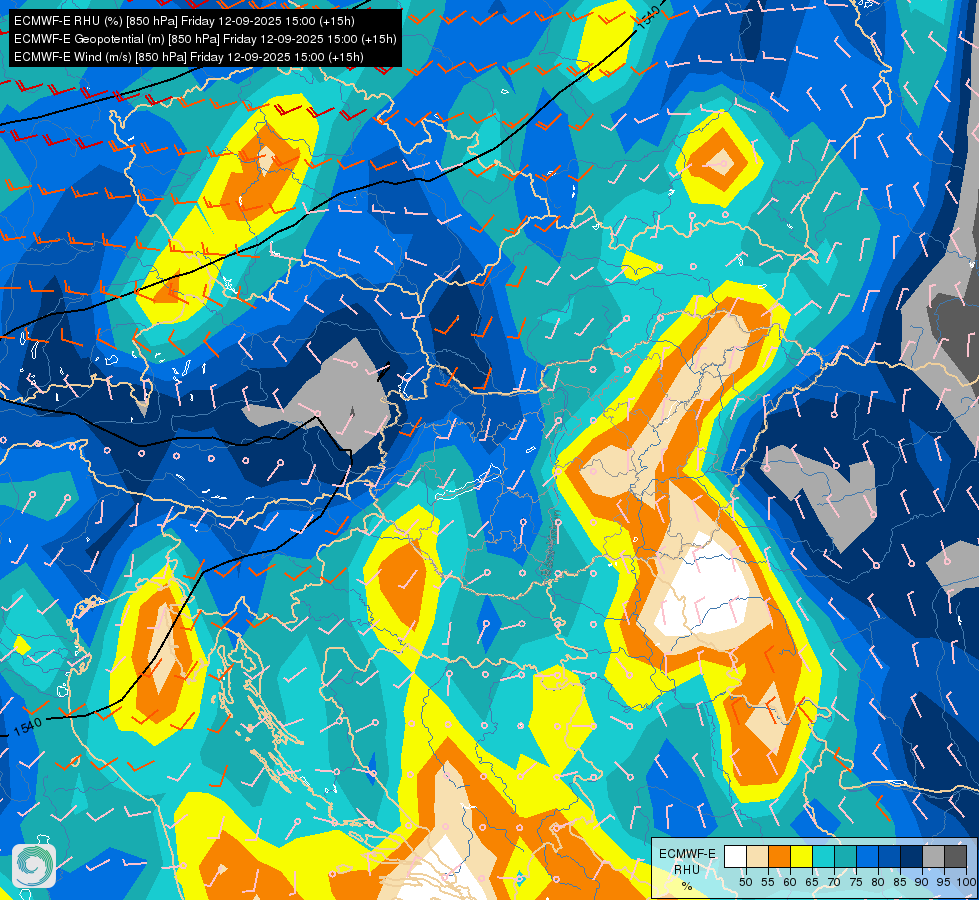Select the beige 50-55% legend swatch
The width and height of the screenshot is (979, 900).
point(757,856)
